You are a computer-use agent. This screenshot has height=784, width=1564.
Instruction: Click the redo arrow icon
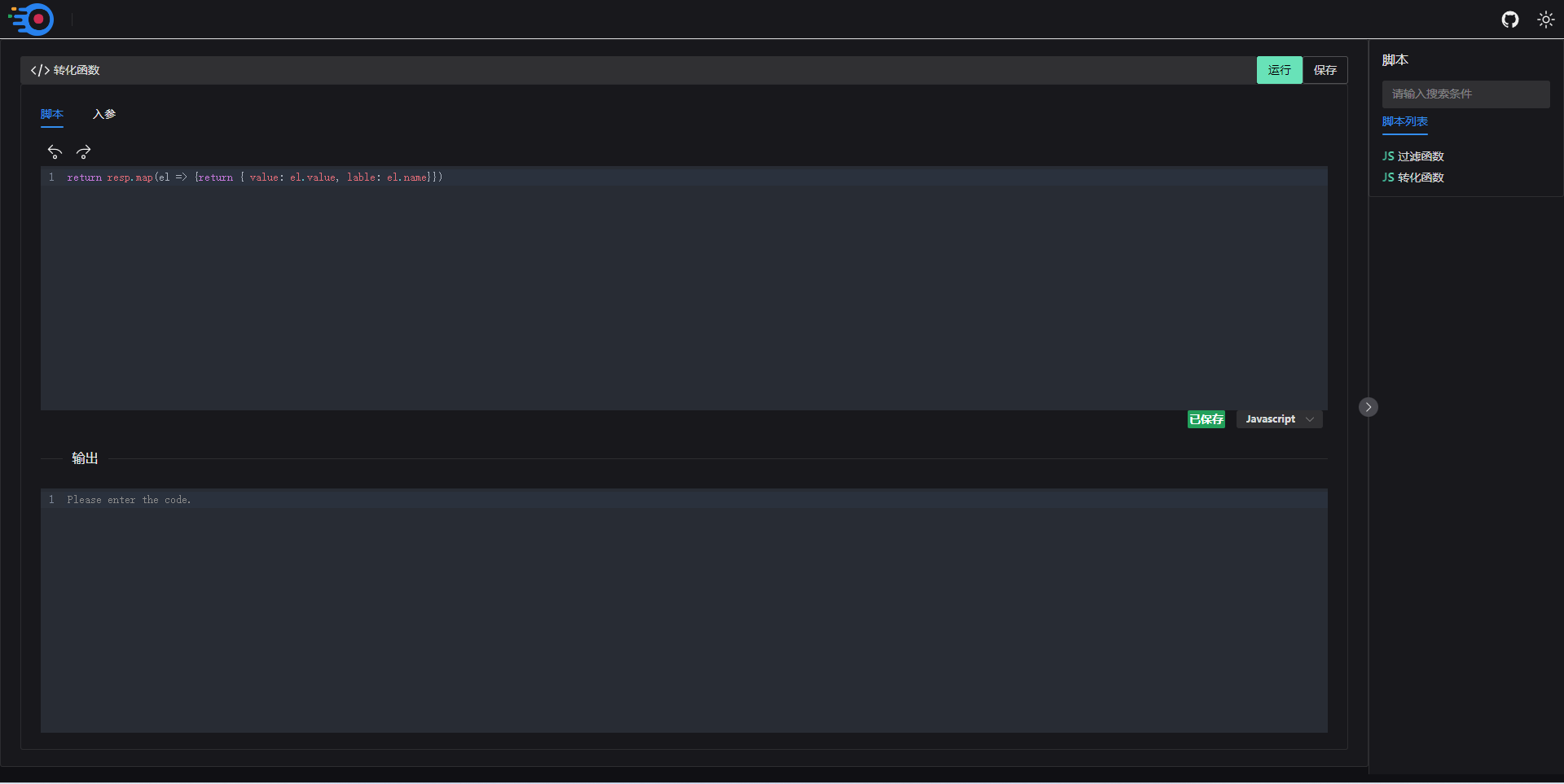point(83,151)
